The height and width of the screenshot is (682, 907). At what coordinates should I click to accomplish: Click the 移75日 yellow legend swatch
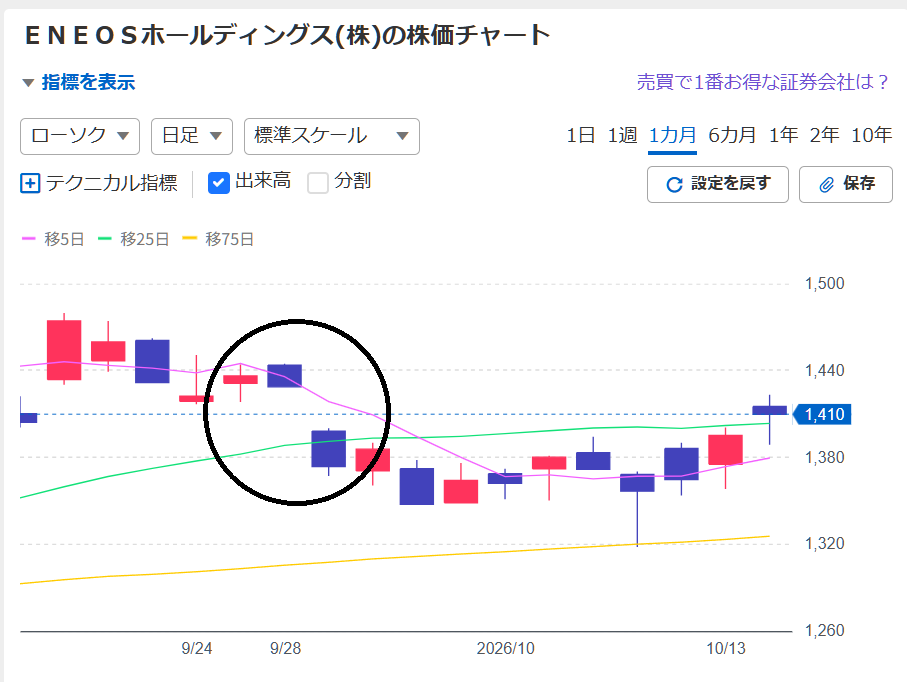(190, 239)
